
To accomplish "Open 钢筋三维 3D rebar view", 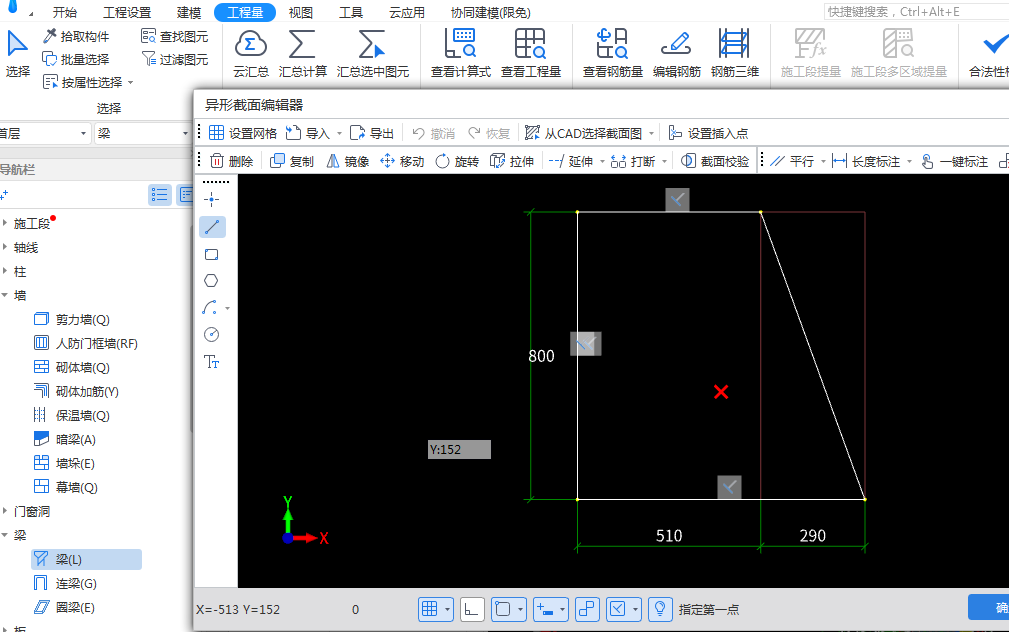I will pyautogui.click(x=734, y=53).
